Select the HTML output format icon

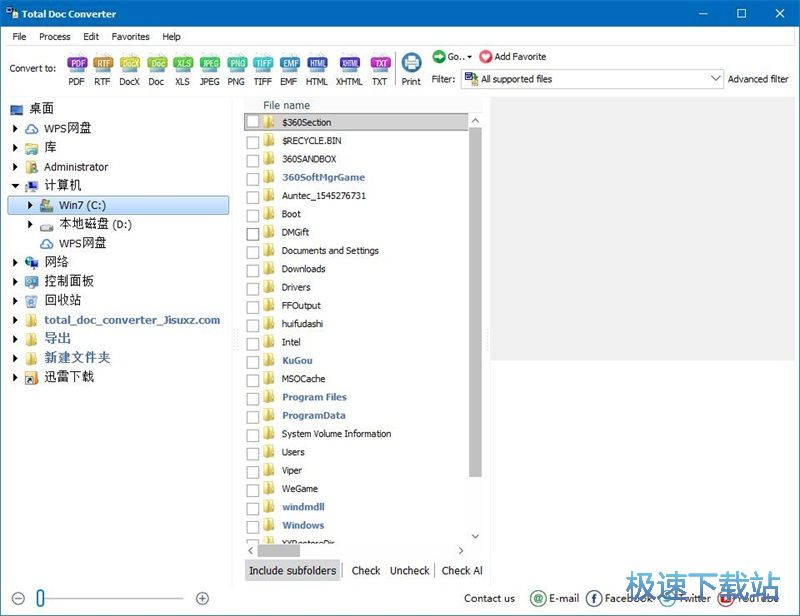coord(317,63)
